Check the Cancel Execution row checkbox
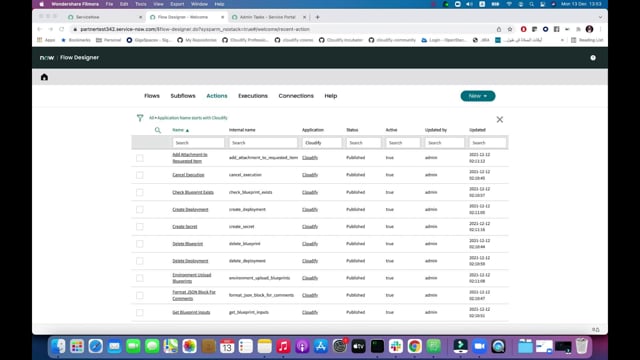 tap(140, 175)
